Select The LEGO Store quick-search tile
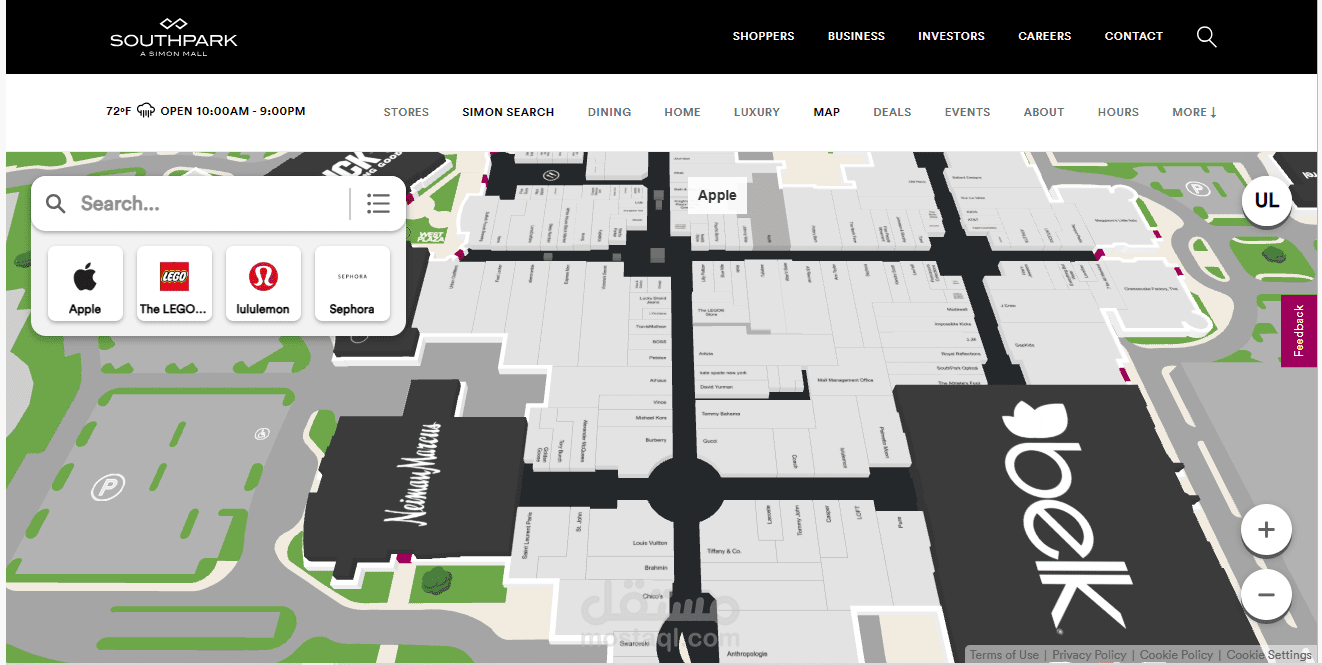This screenshot has height=665, width=1322. pyautogui.click(x=174, y=284)
